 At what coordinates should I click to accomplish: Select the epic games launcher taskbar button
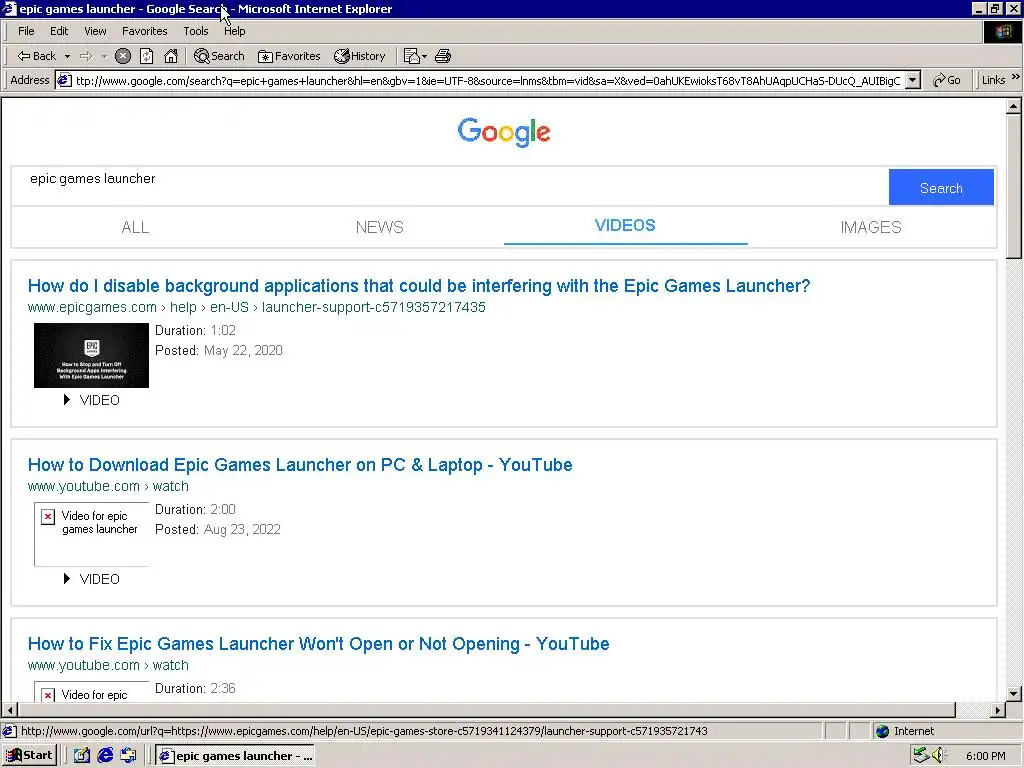(x=235, y=756)
